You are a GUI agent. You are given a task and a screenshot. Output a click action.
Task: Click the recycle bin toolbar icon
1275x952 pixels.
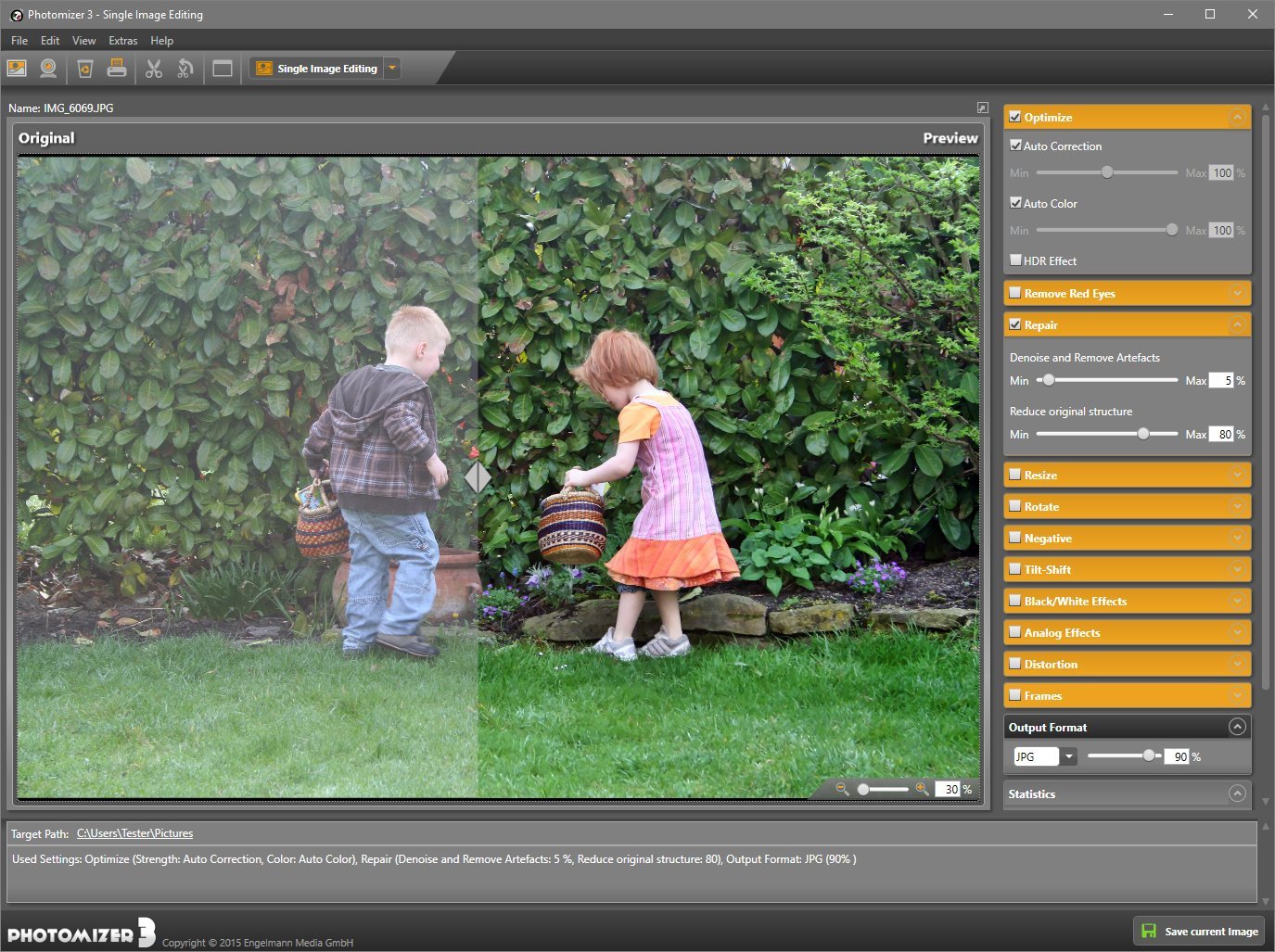tap(85, 69)
